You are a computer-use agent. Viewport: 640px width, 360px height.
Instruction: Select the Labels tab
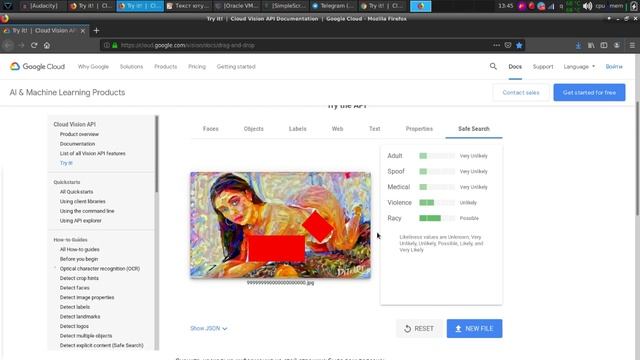pos(298,129)
